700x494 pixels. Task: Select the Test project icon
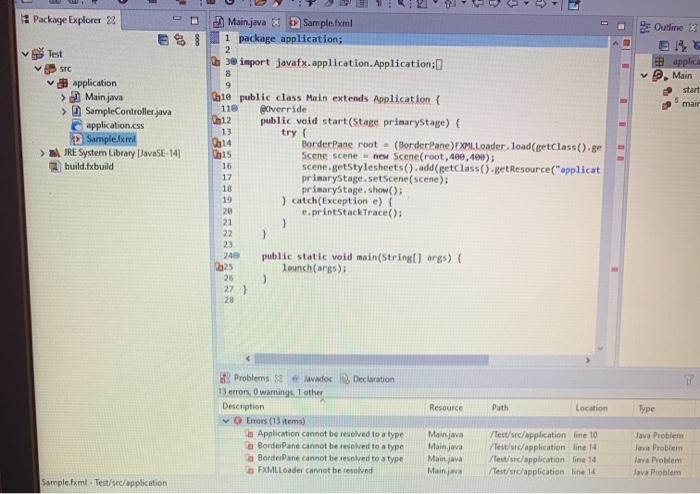coord(38,54)
